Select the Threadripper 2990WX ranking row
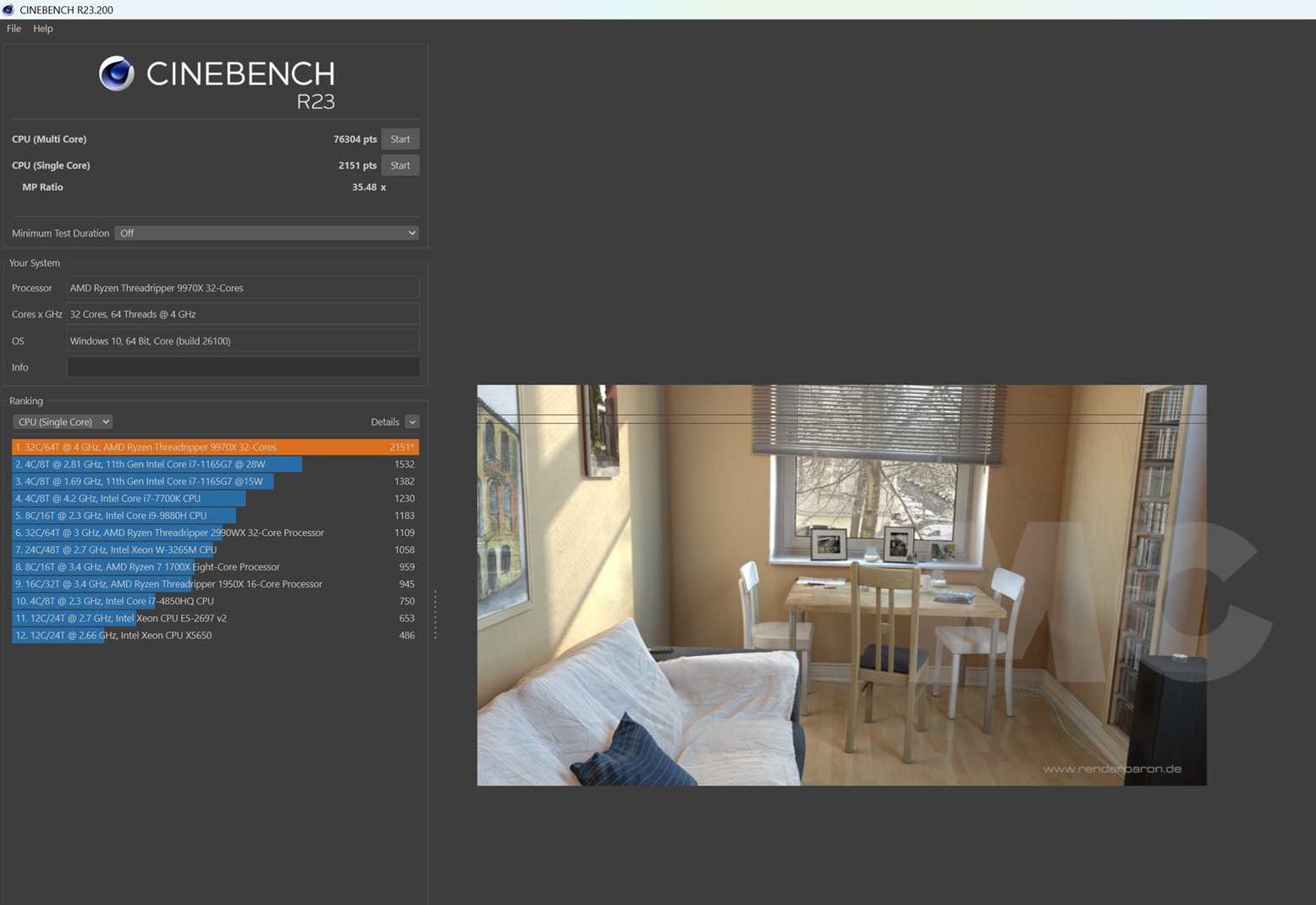 (215, 533)
